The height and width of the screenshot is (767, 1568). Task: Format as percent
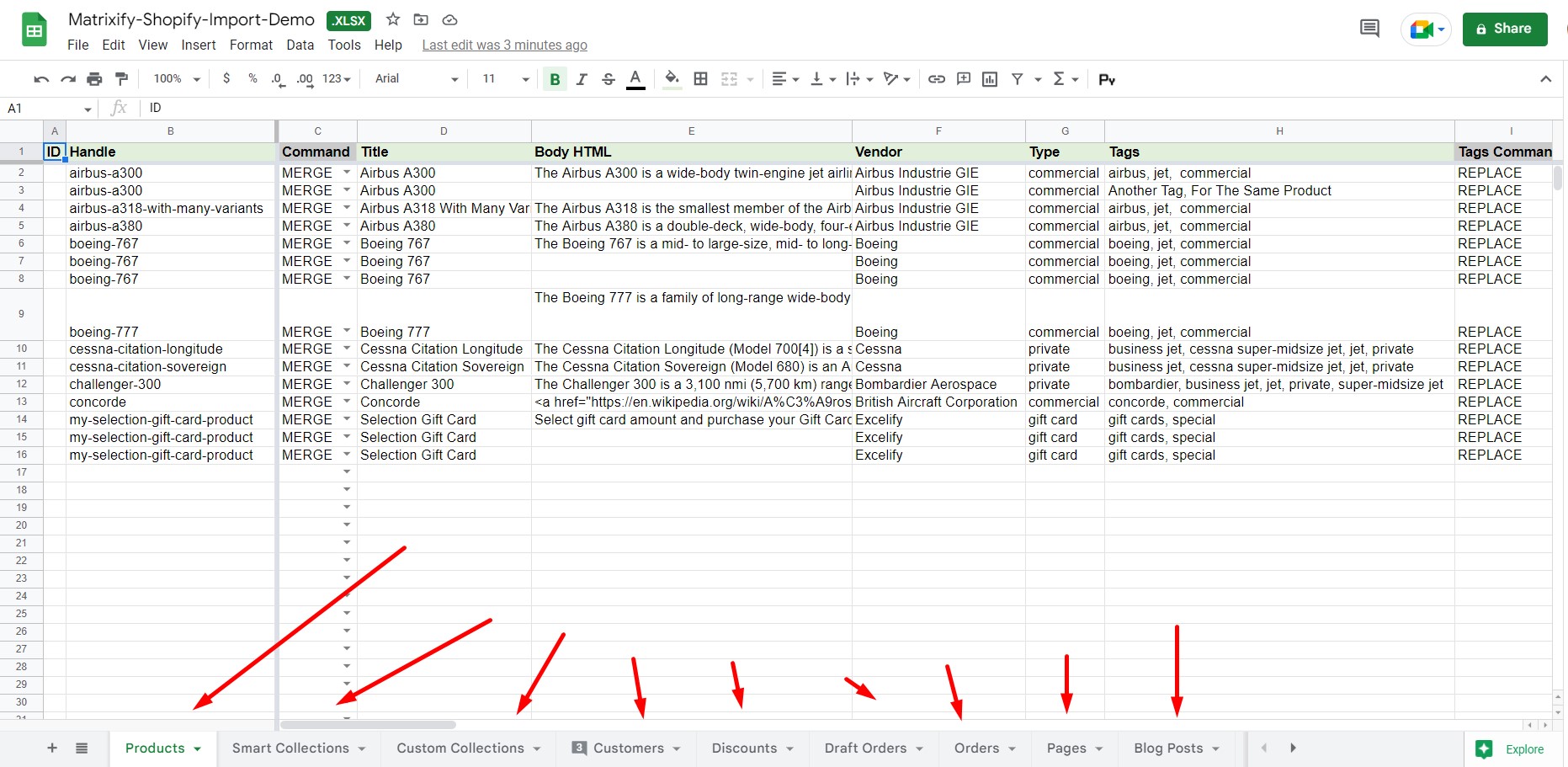point(252,78)
